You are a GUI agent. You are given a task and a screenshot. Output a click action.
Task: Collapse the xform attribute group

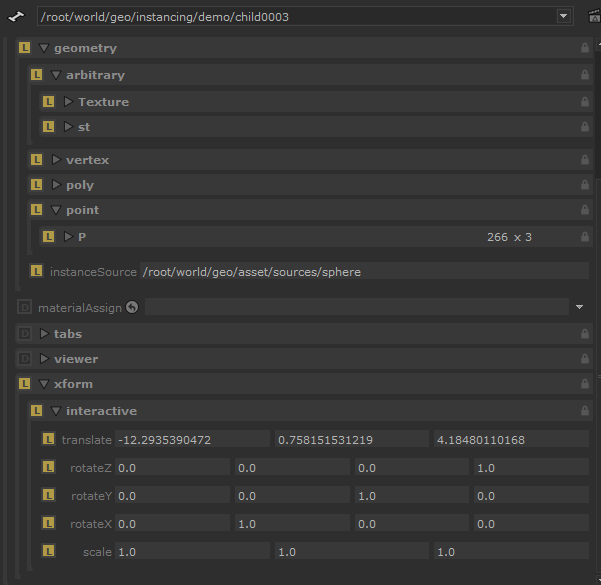tap(44, 384)
